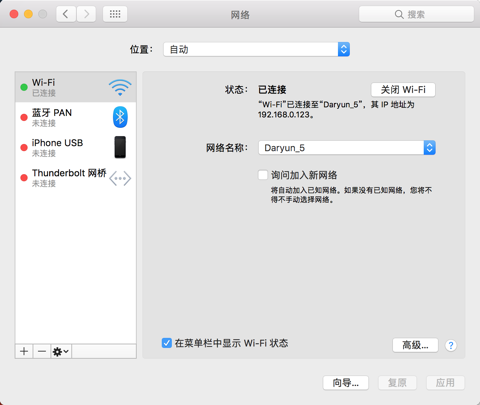Remove the selected service with the minus button
Screen dimensions: 480x405
[42, 351]
